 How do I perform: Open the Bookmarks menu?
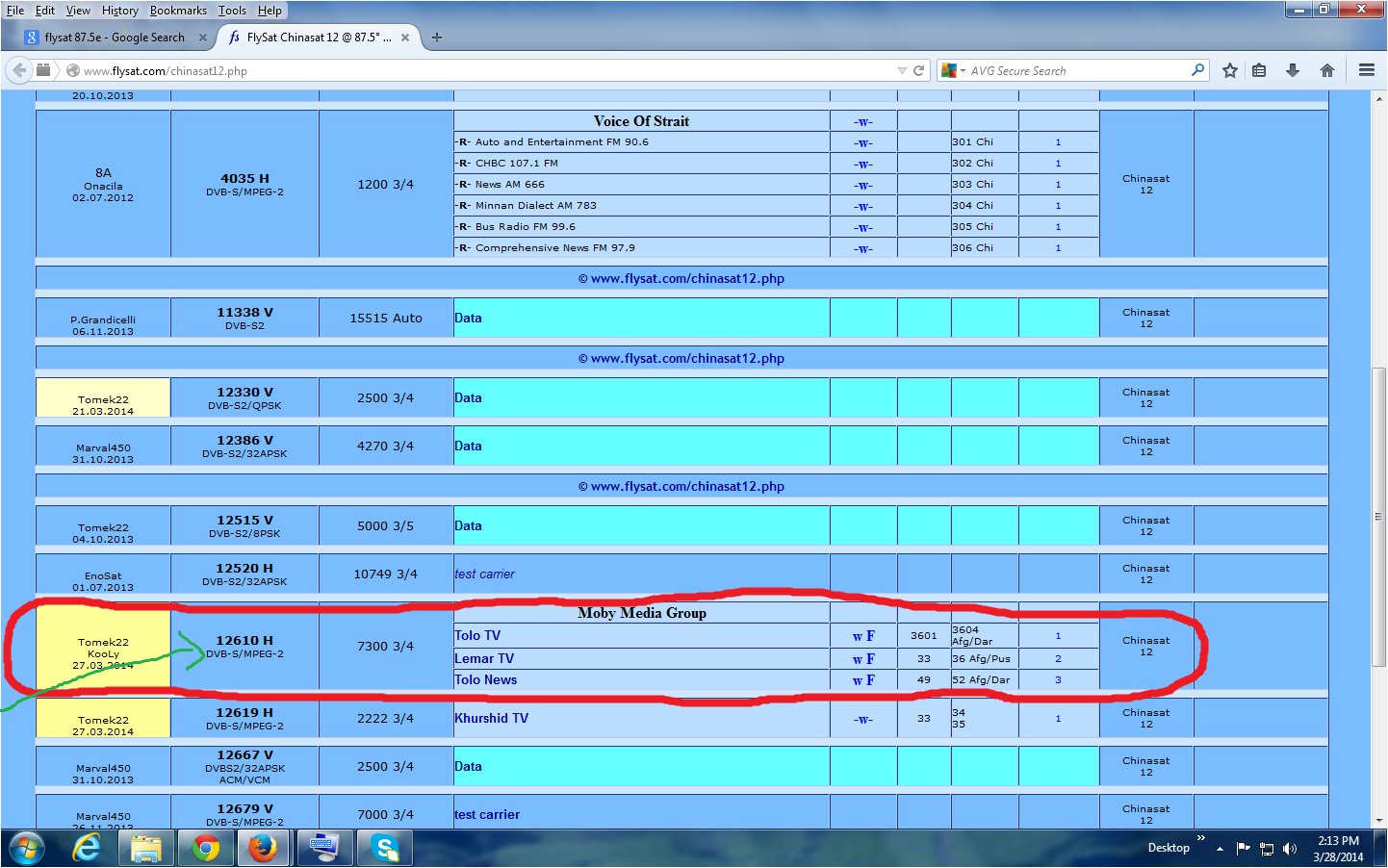point(178,11)
